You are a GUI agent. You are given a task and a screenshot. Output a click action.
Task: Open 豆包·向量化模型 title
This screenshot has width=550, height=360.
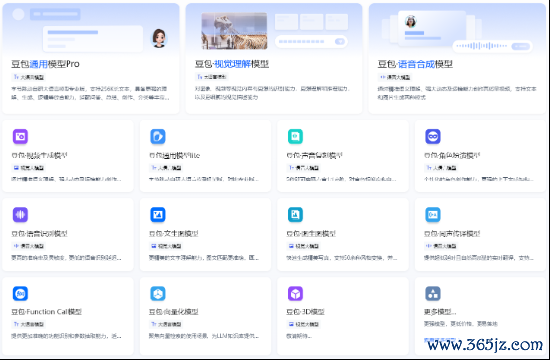coord(174,312)
